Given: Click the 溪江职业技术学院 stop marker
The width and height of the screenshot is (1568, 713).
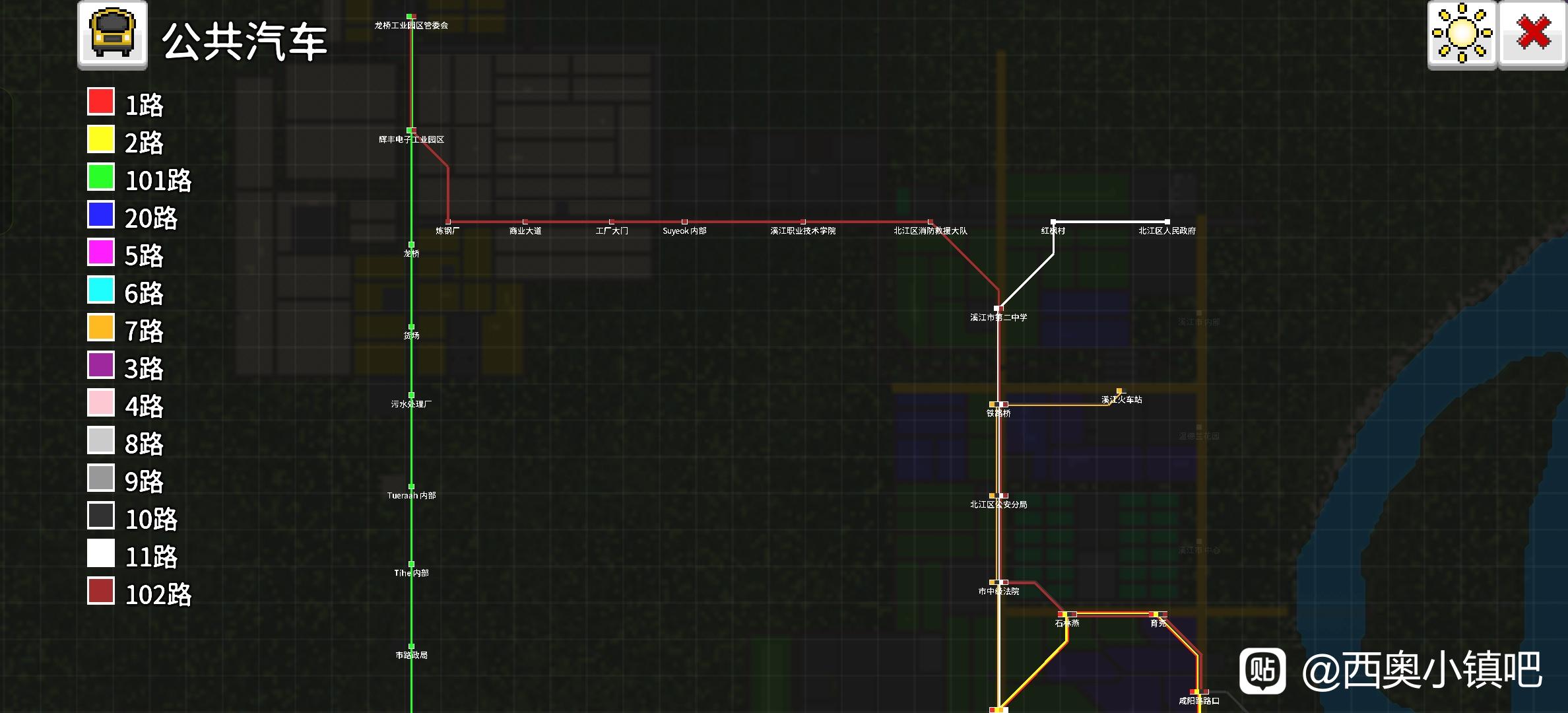Looking at the screenshot, I should click(x=802, y=222).
